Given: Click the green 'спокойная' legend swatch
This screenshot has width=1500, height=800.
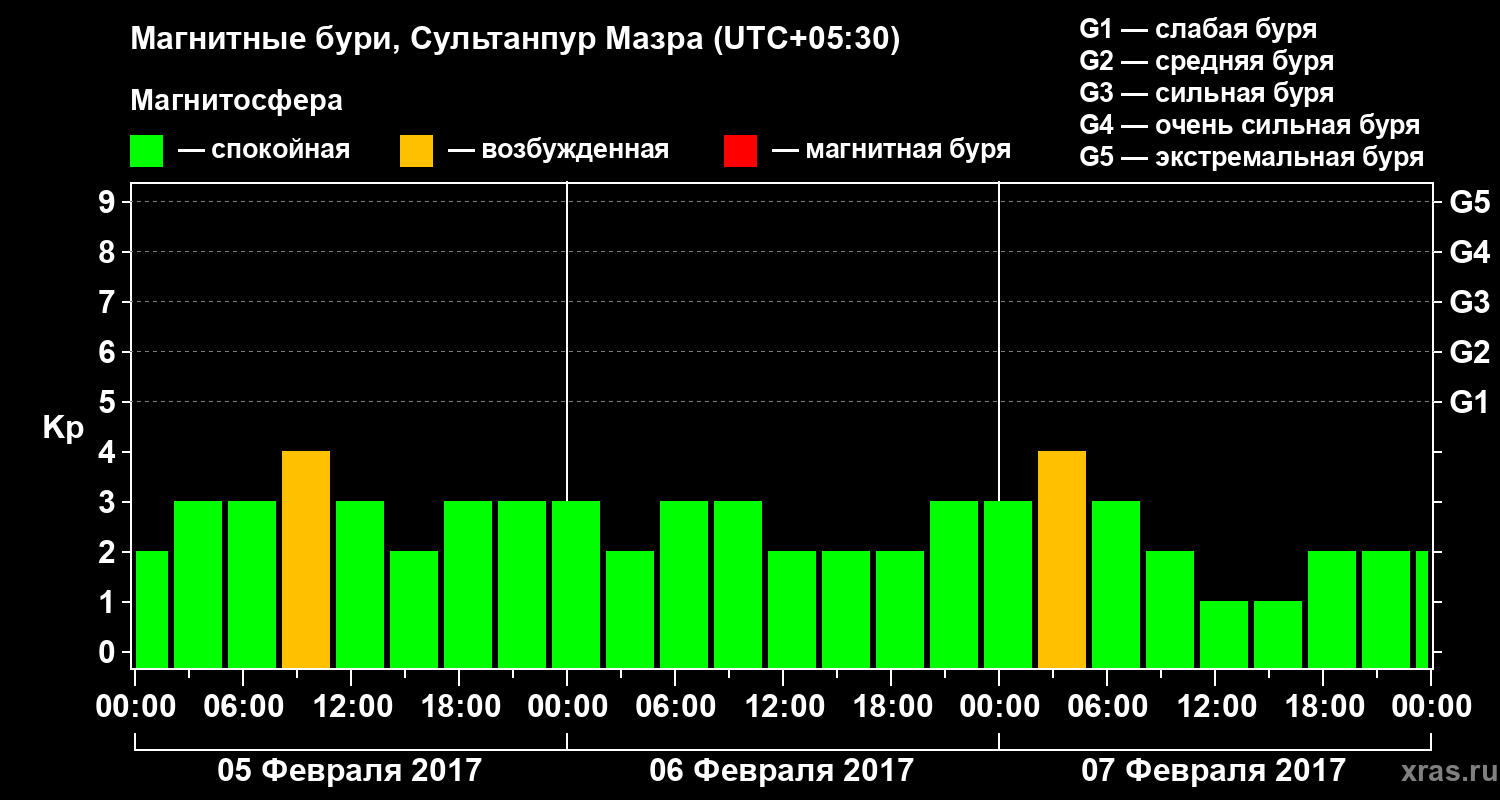Looking at the screenshot, I should coord(147,151).
